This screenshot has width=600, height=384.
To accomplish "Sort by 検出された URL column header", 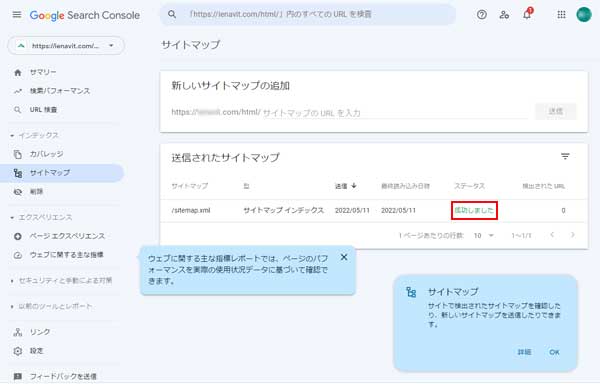I will pyautogui.click(x=543, y=186).
